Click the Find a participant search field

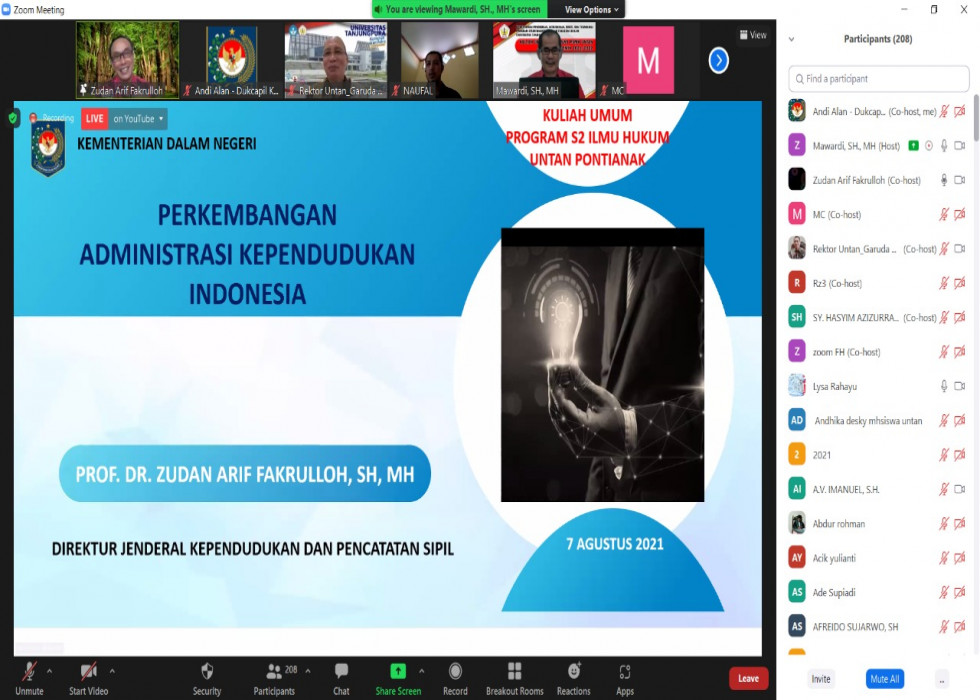click(879, 79)
